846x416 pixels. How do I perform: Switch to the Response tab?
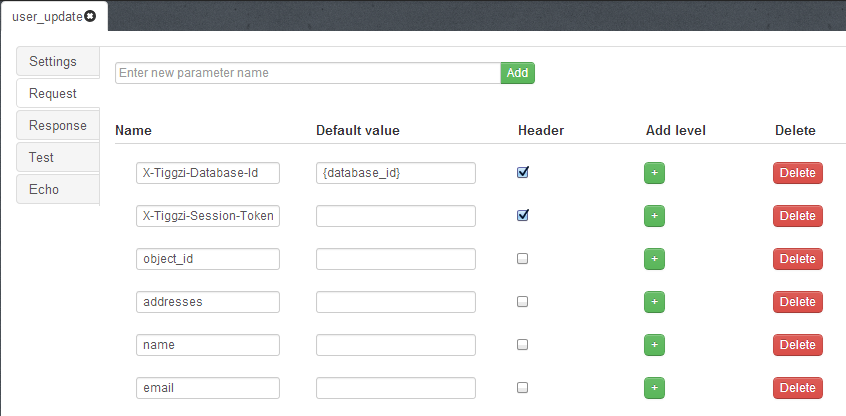[x=58, y=125]
